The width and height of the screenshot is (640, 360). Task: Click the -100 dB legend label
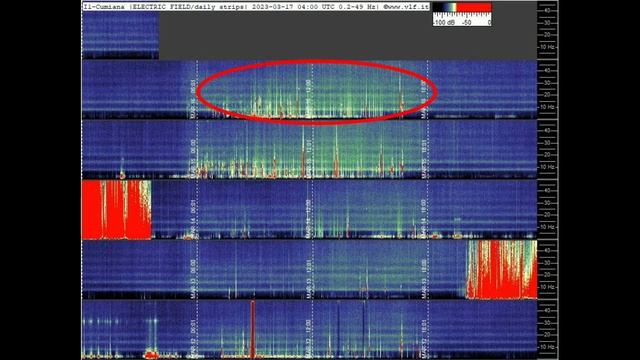pos(444,23)
